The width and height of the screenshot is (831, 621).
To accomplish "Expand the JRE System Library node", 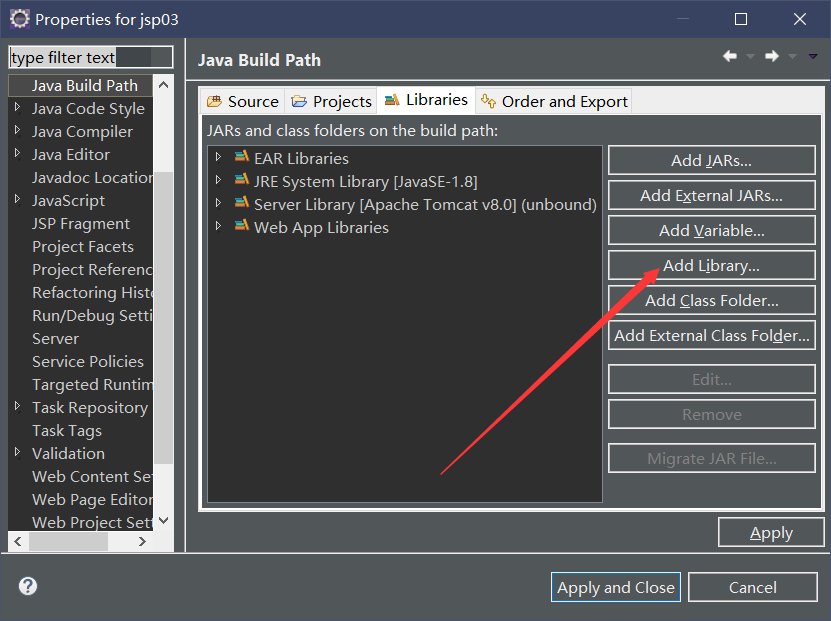I will pyautogui.click(x=218, y=180).
